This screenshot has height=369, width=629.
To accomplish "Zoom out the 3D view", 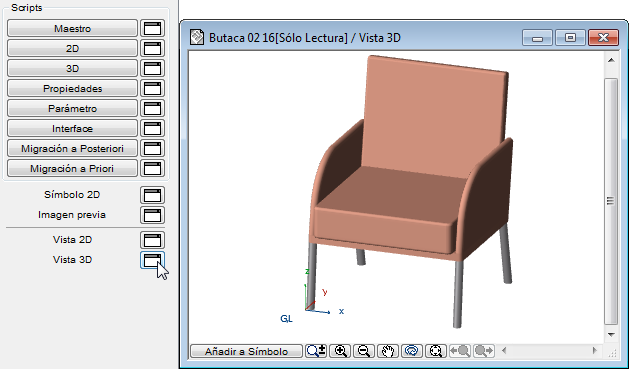I will pyautogui.click(x=364, y=351).
